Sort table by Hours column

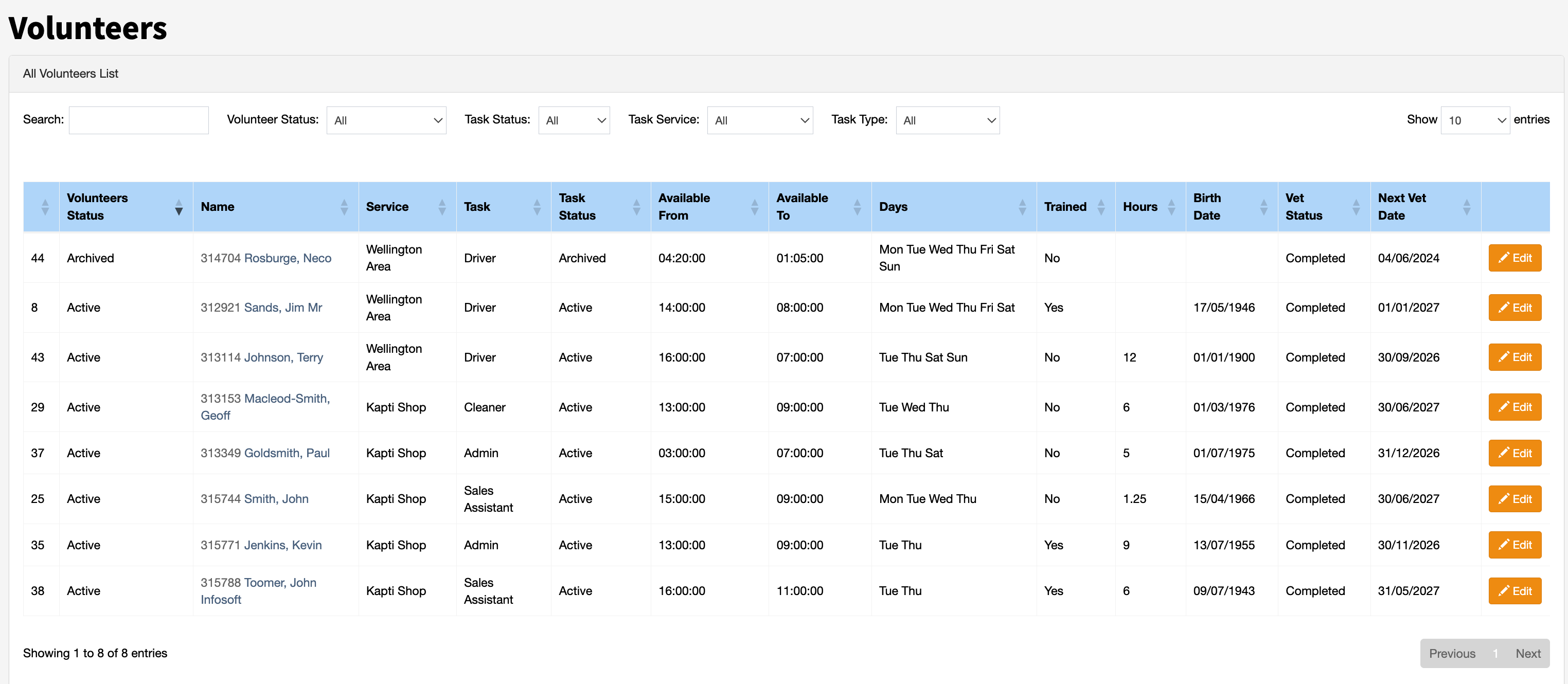pyautogui.click(x=1150, y=207)
